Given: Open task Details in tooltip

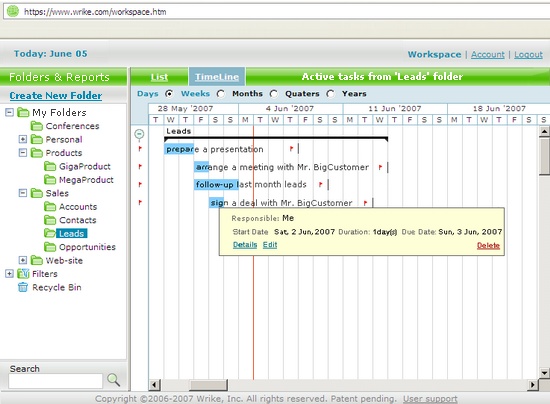Looking at the screenshot, I should 245,245.
